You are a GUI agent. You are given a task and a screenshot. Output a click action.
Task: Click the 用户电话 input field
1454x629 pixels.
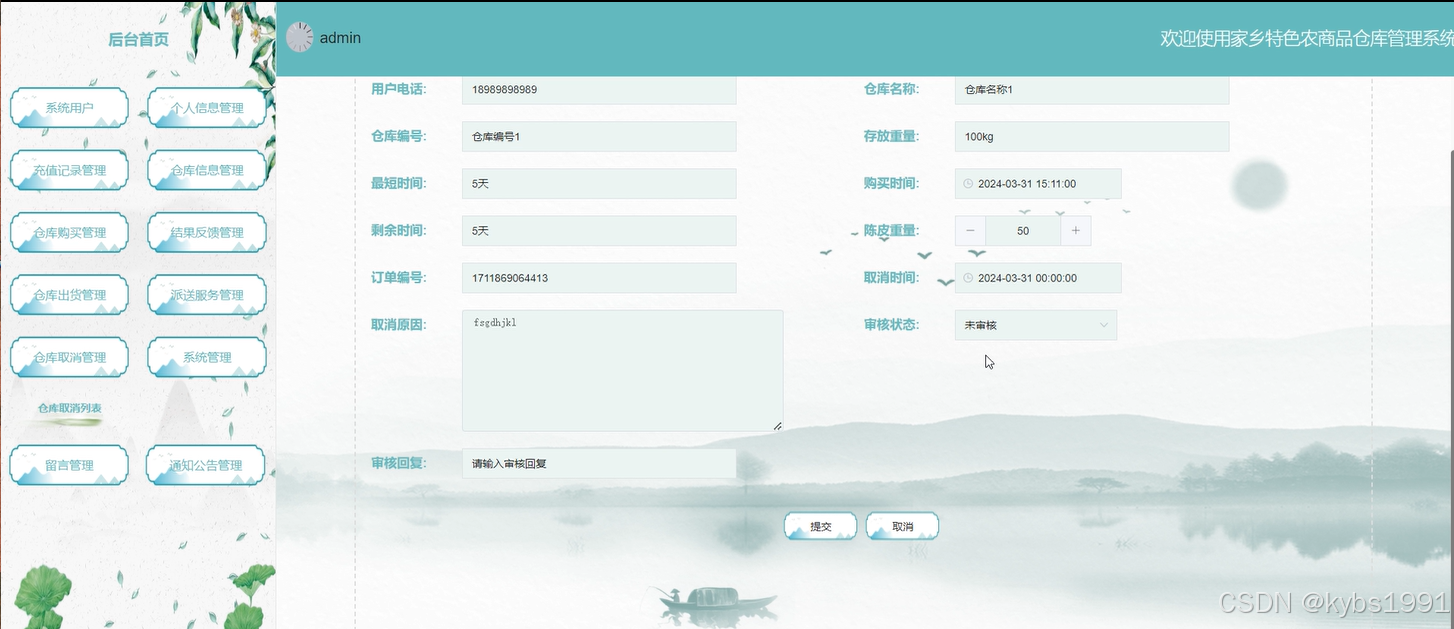[x=599, y=90]
